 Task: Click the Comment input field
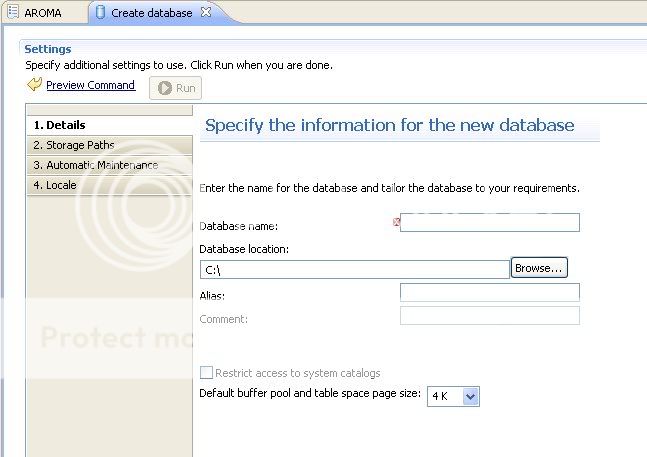click(x=490, y=316)
